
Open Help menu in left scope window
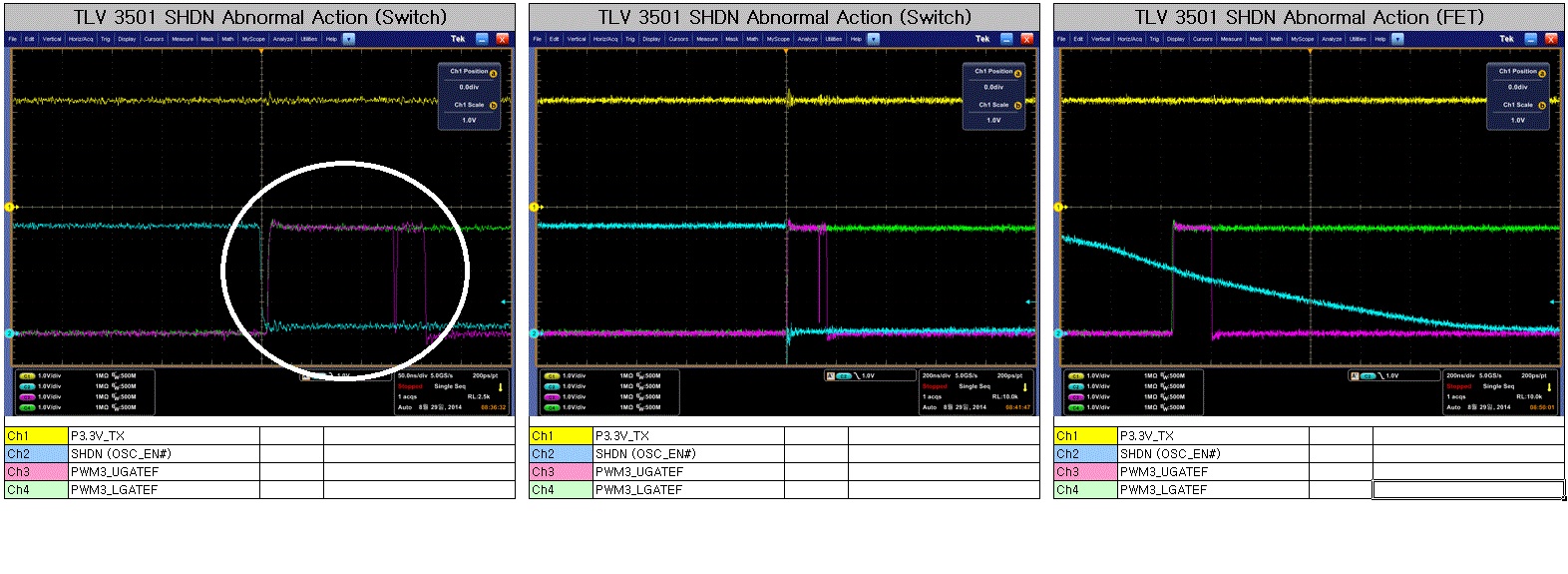tap(331, 39)
